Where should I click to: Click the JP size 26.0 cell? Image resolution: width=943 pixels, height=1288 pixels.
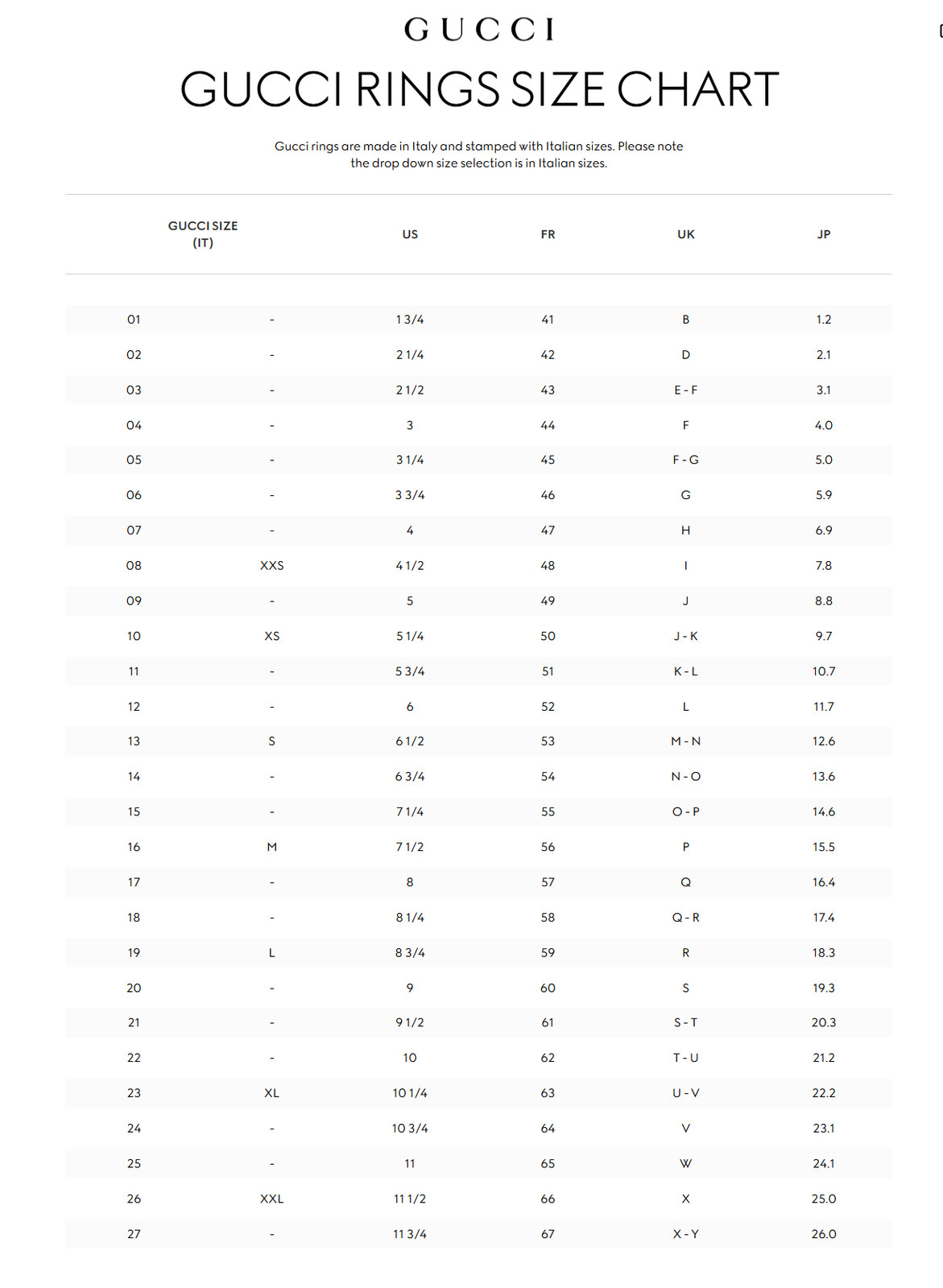coord(823,1234)
